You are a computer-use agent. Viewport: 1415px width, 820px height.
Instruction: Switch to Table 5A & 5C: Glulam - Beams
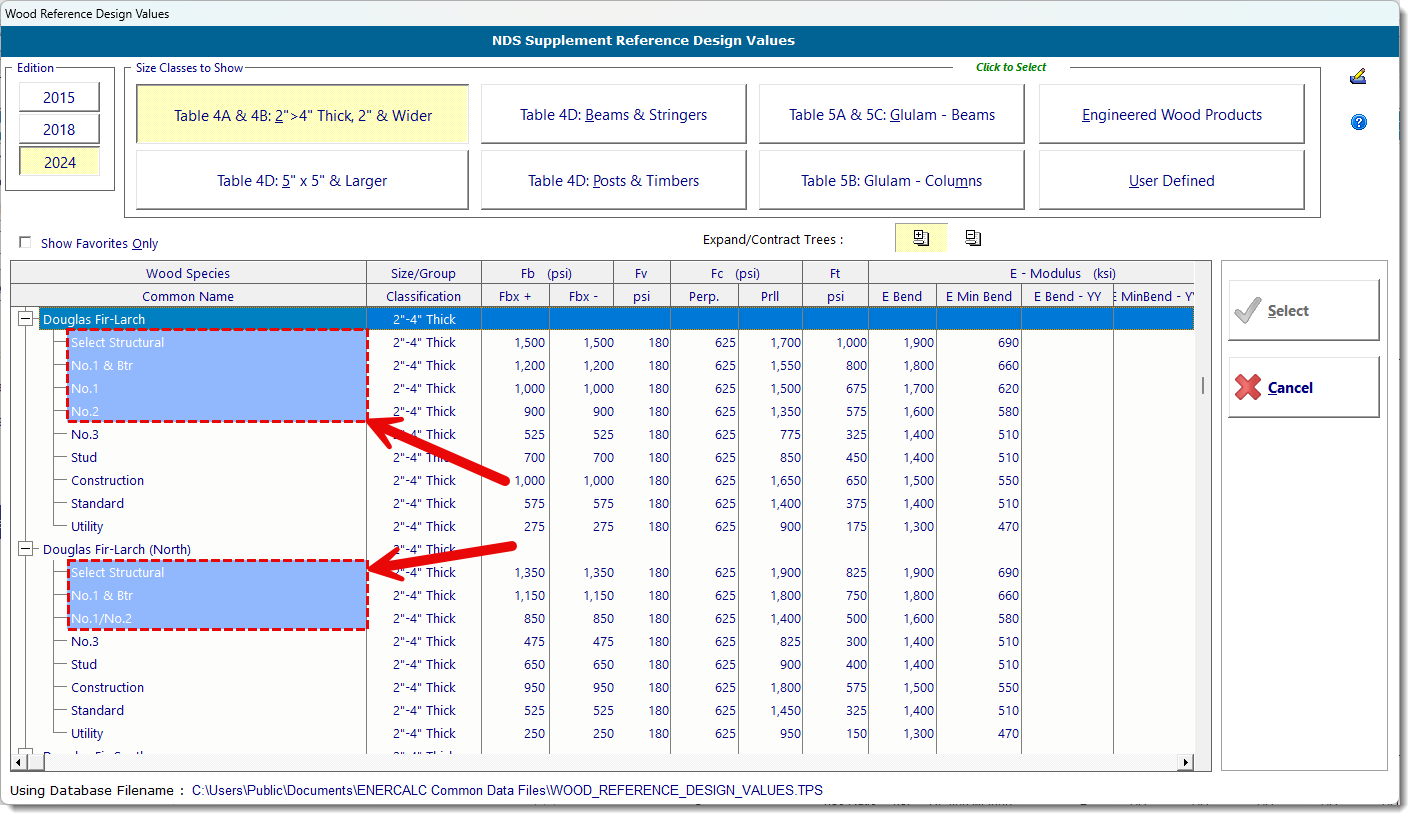(891, 115)
